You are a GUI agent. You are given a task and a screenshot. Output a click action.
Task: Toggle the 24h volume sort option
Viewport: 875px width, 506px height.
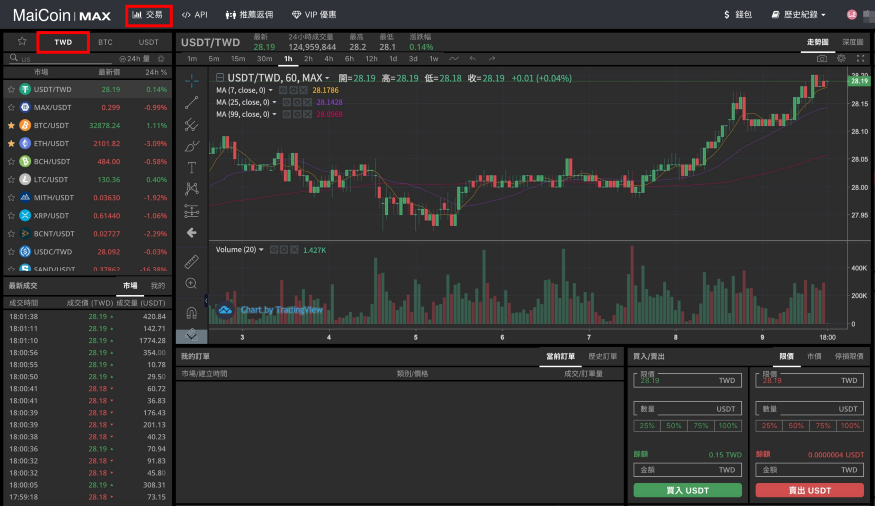[134, 59]
